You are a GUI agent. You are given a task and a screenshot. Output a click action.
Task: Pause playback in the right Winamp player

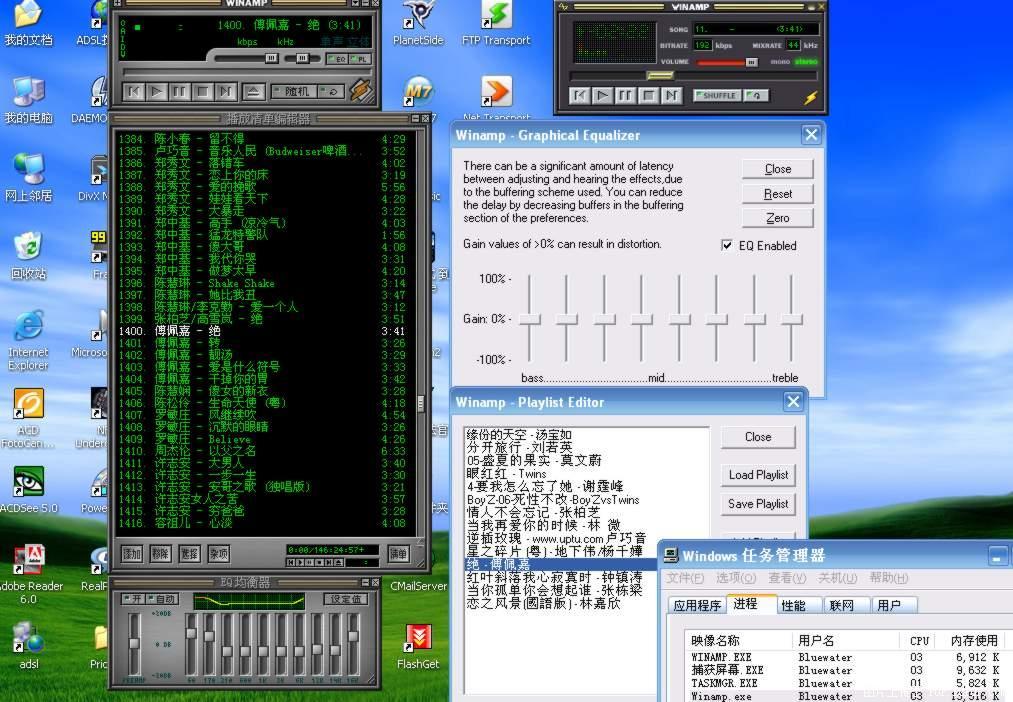[625, 96]
